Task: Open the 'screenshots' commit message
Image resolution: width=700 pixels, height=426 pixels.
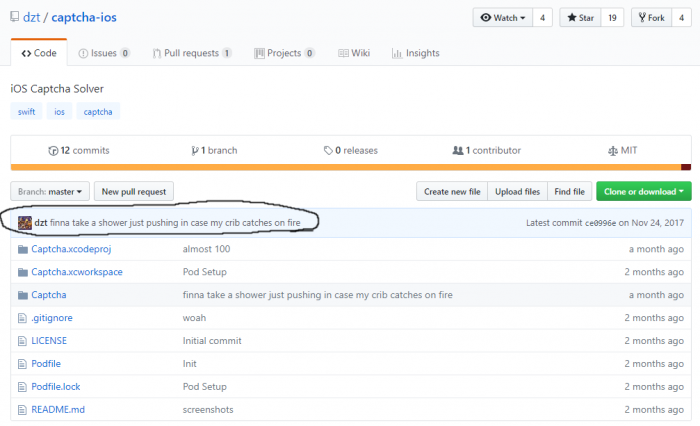Action: [x=208, y=409]
